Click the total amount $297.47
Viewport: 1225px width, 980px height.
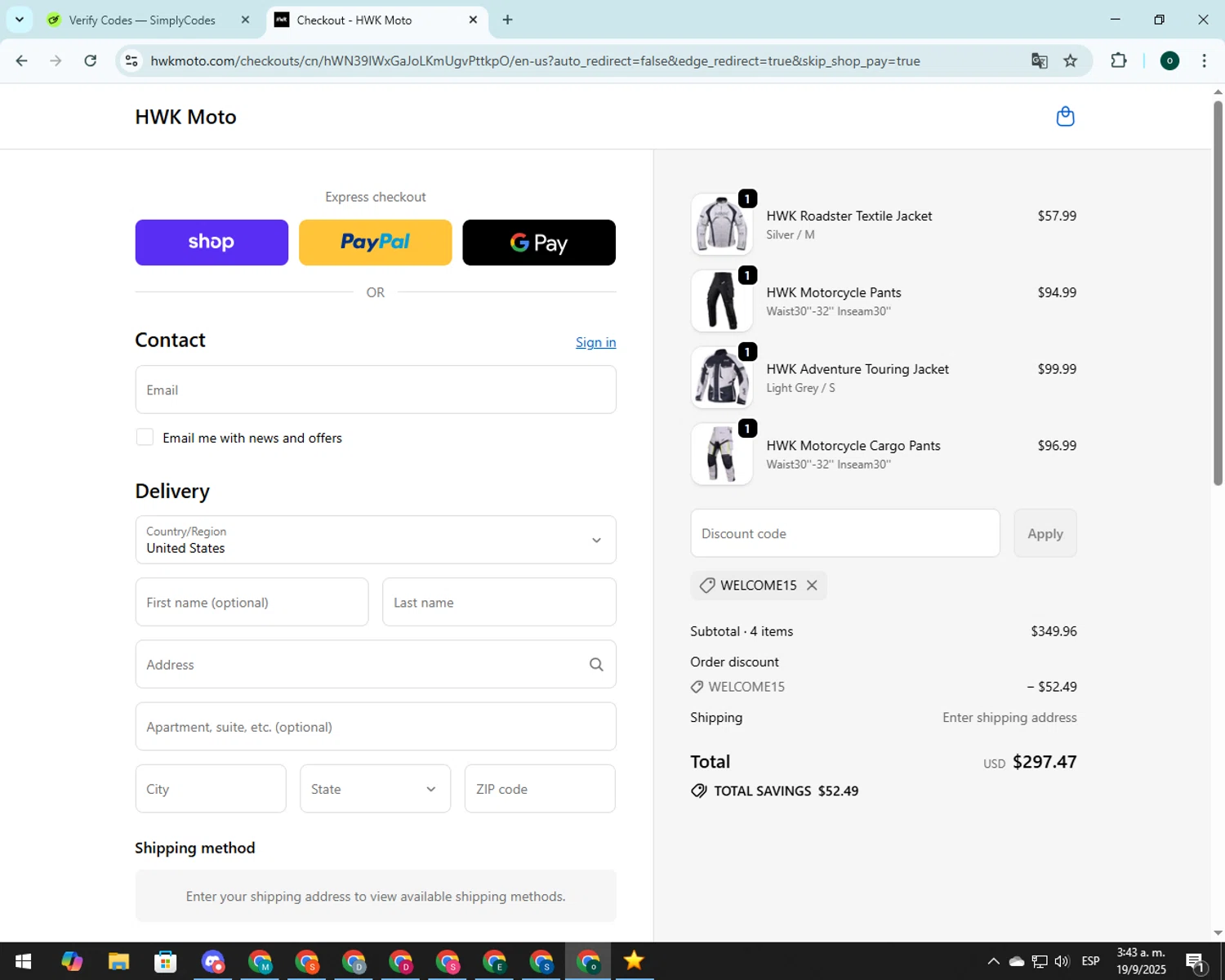[x=1045, y=762]
